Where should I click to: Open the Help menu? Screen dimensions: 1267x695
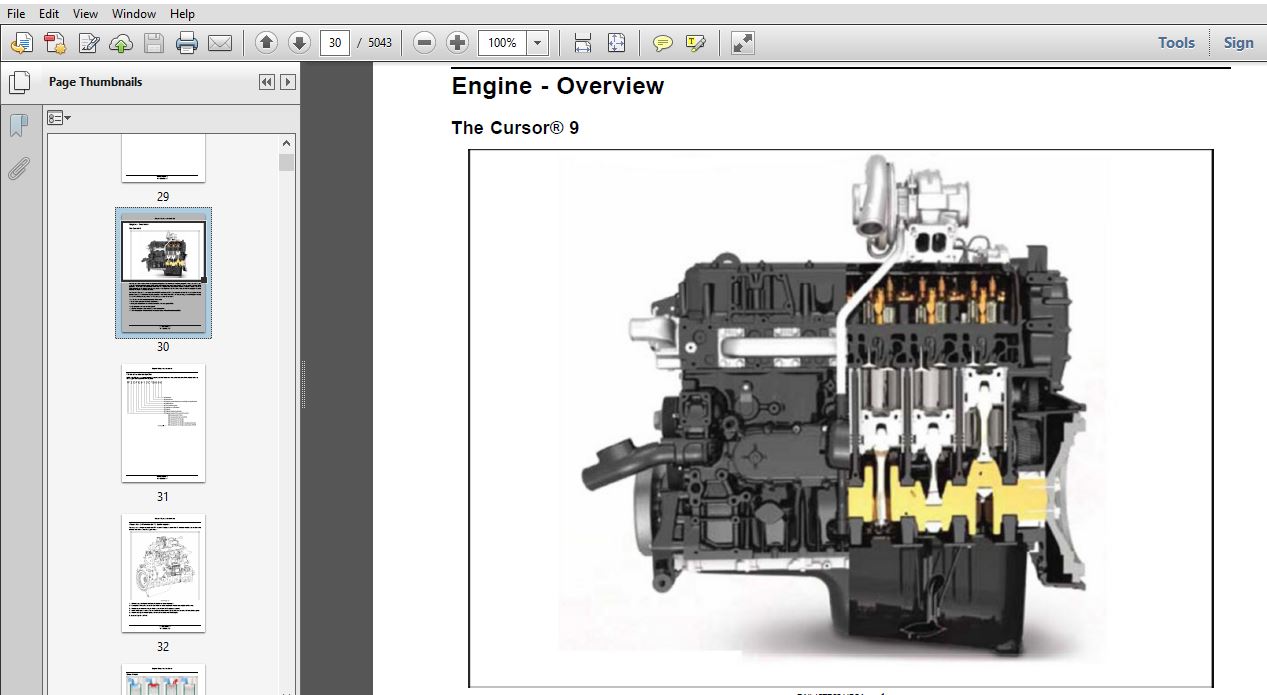point(182,14)
